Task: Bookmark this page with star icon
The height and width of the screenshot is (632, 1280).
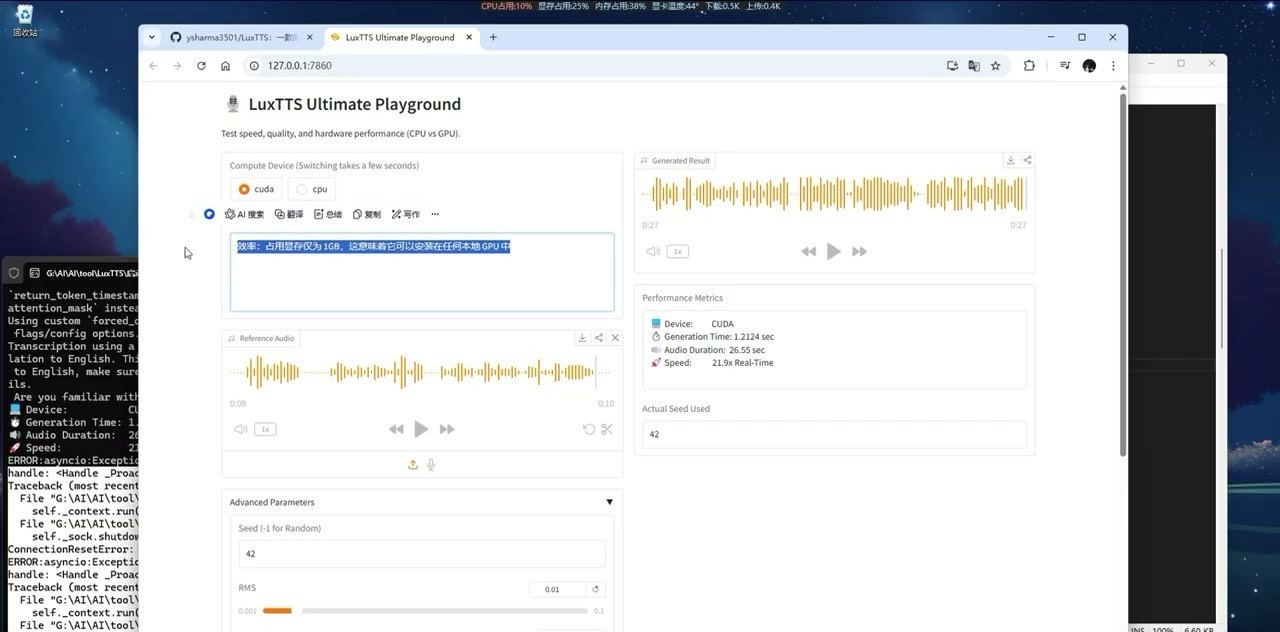Action: [x=995, y=66]
